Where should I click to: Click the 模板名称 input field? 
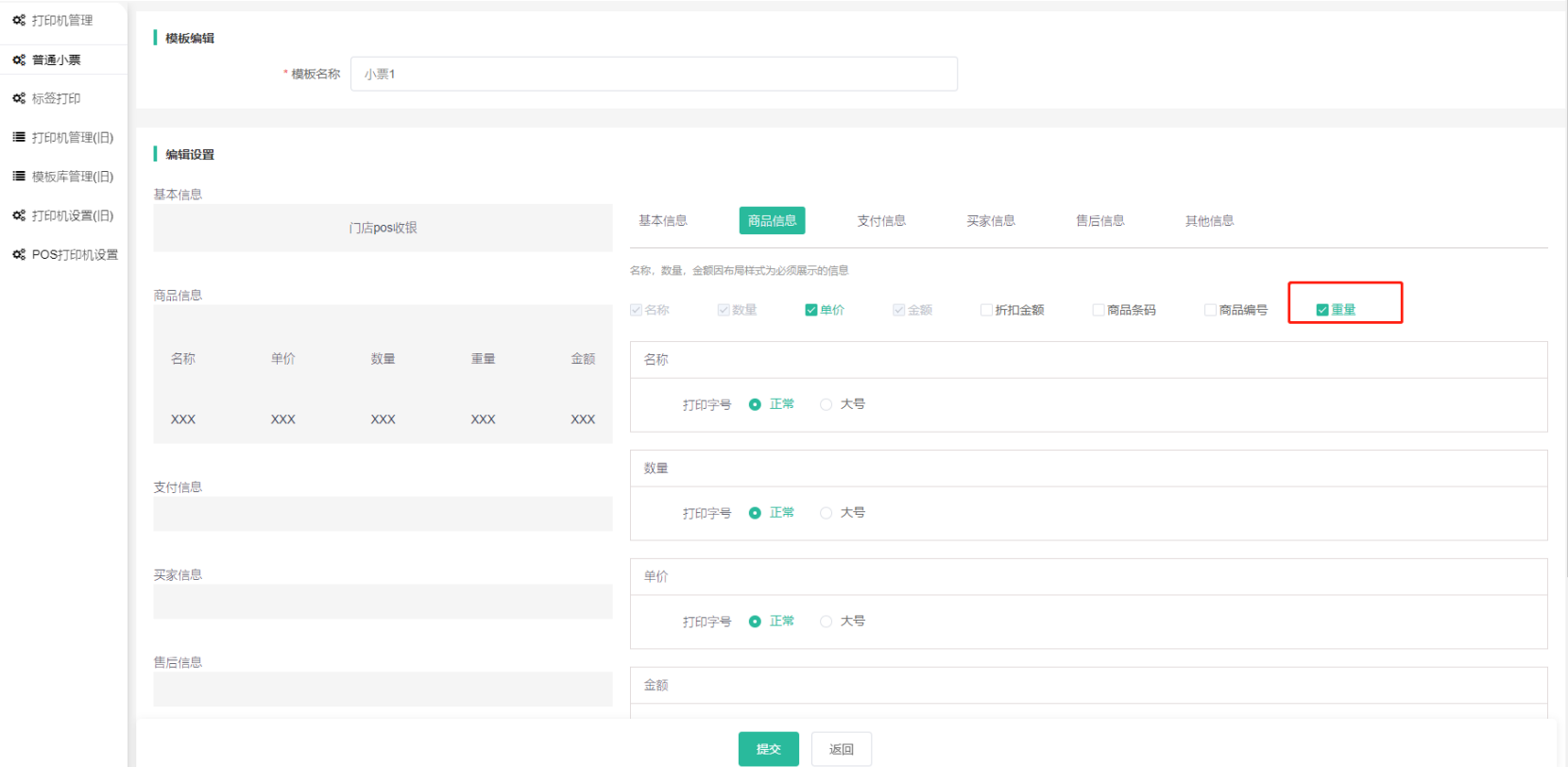(x=654, y=74)
